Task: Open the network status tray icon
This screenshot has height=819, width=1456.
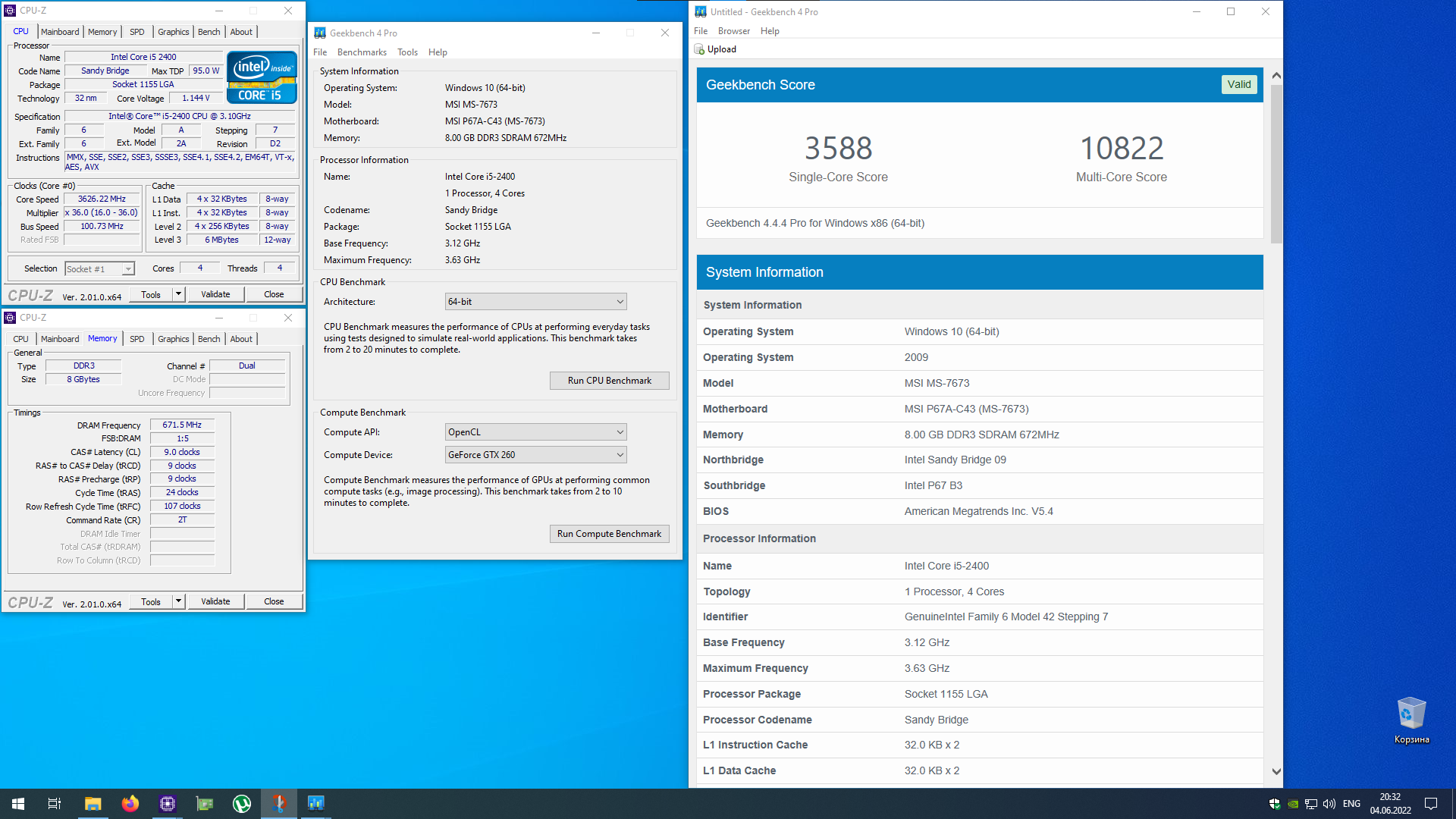Action: tap(1311, 804)
